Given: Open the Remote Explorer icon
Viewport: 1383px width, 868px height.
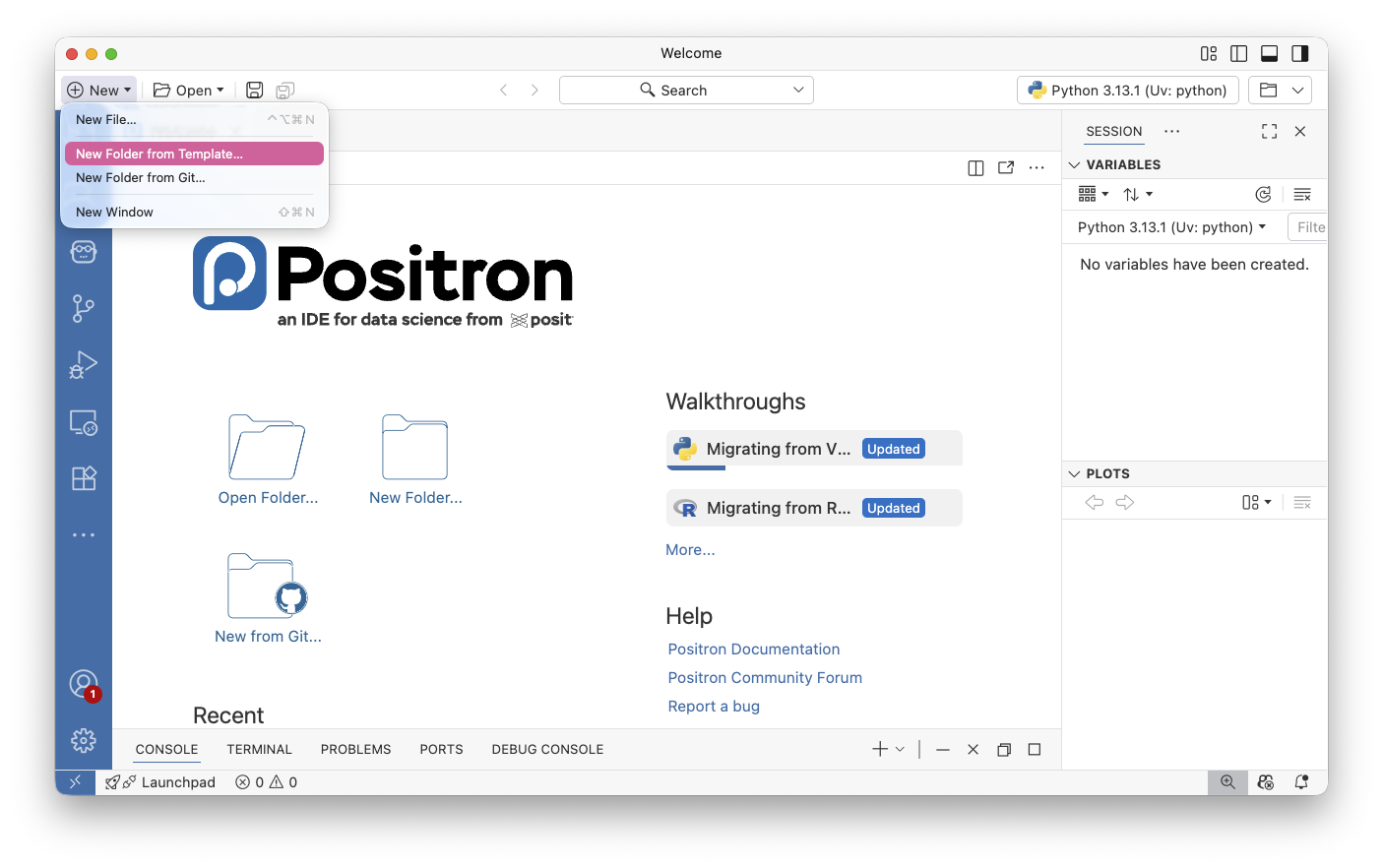Looking at the screenshot, I should tap(84, 422).
